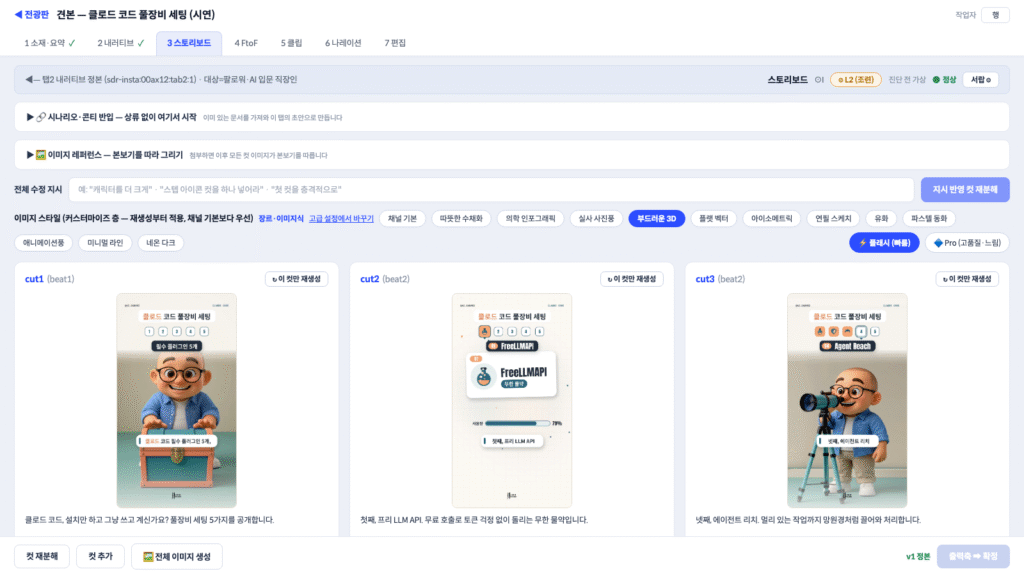Open the 6 나레이션 tab
Viewport: 1024px width, 576px height.
click(x=343, y=43)
